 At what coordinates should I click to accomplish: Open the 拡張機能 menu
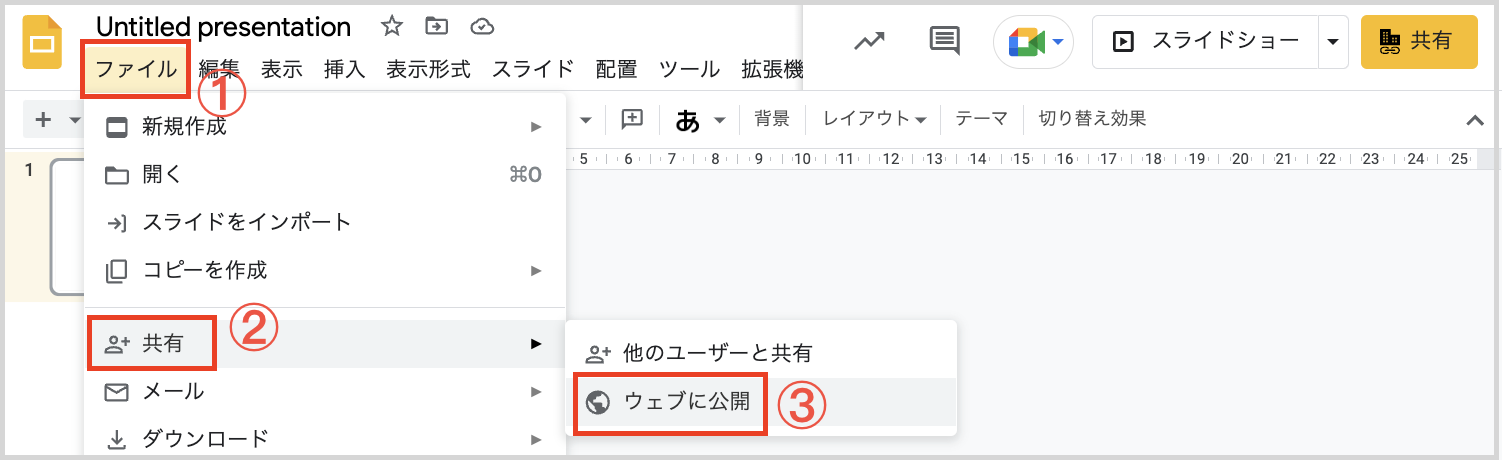coord(771,69)
